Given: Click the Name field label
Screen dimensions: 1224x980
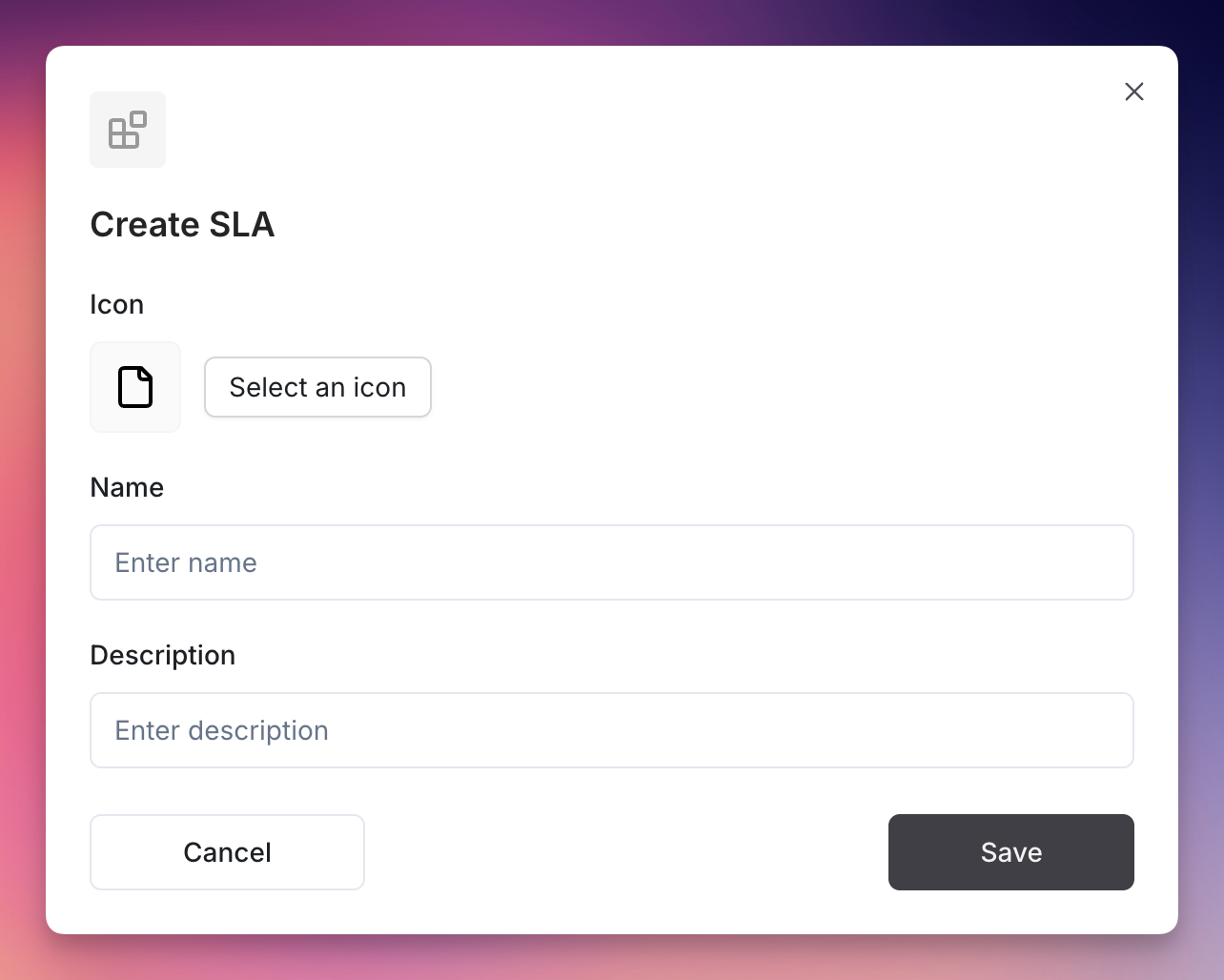Looking at the screenshot, I should point(127,487).
